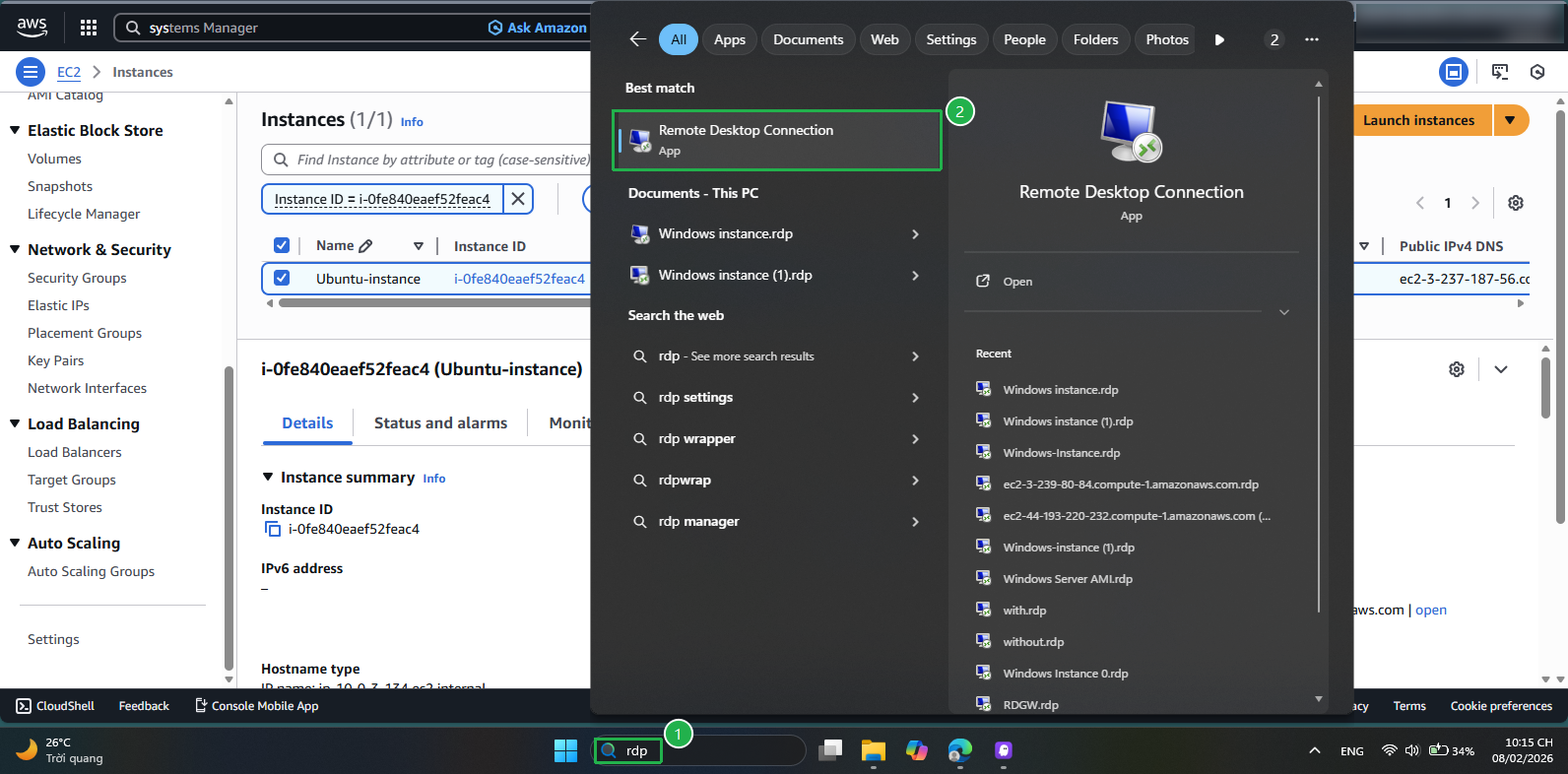Open Copilot app from taskbar
The image size is (1568, 774).
pos(917,750)
